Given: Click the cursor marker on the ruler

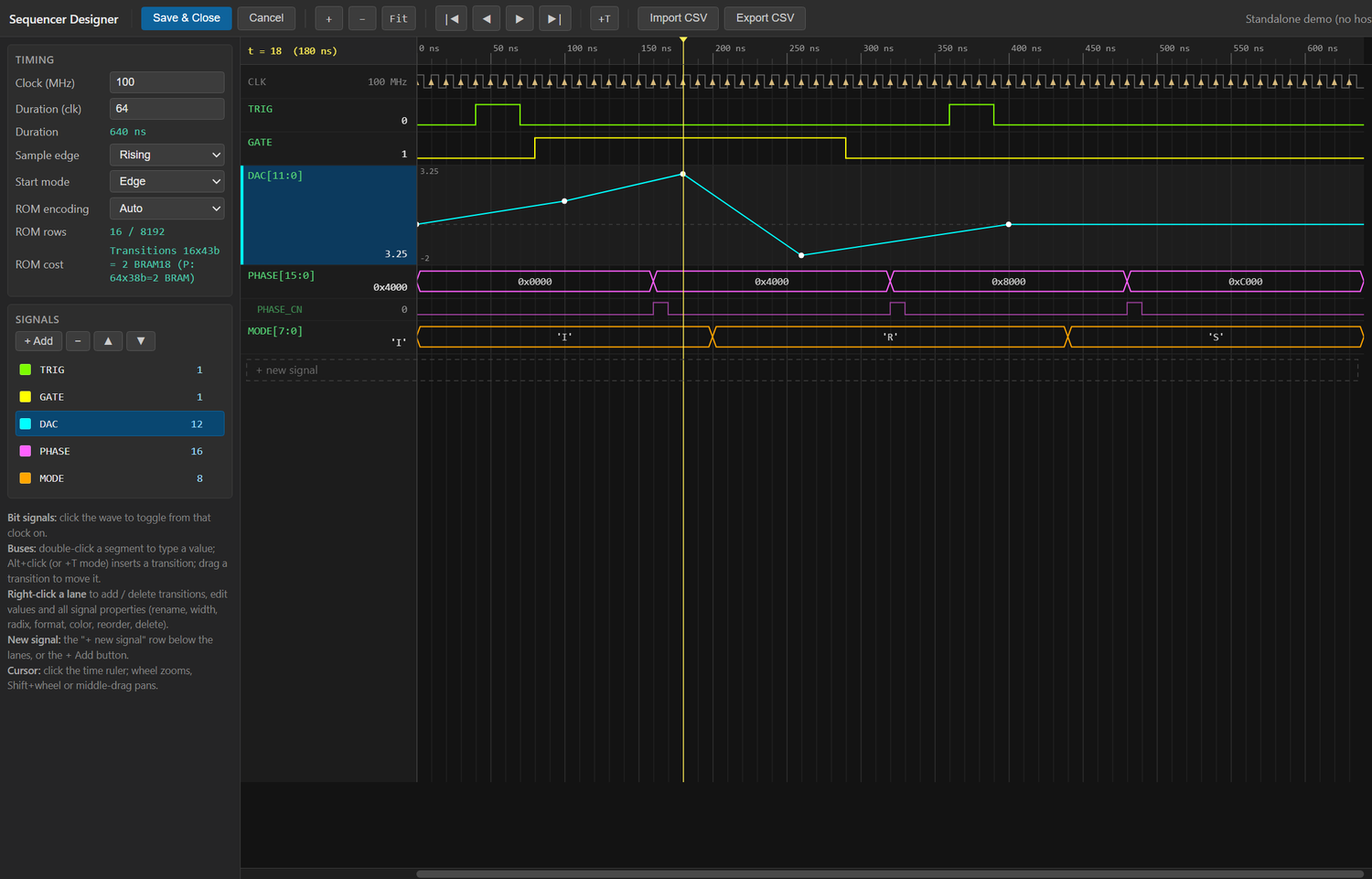Looking at the screenshot, I should (x=683, y=40).
